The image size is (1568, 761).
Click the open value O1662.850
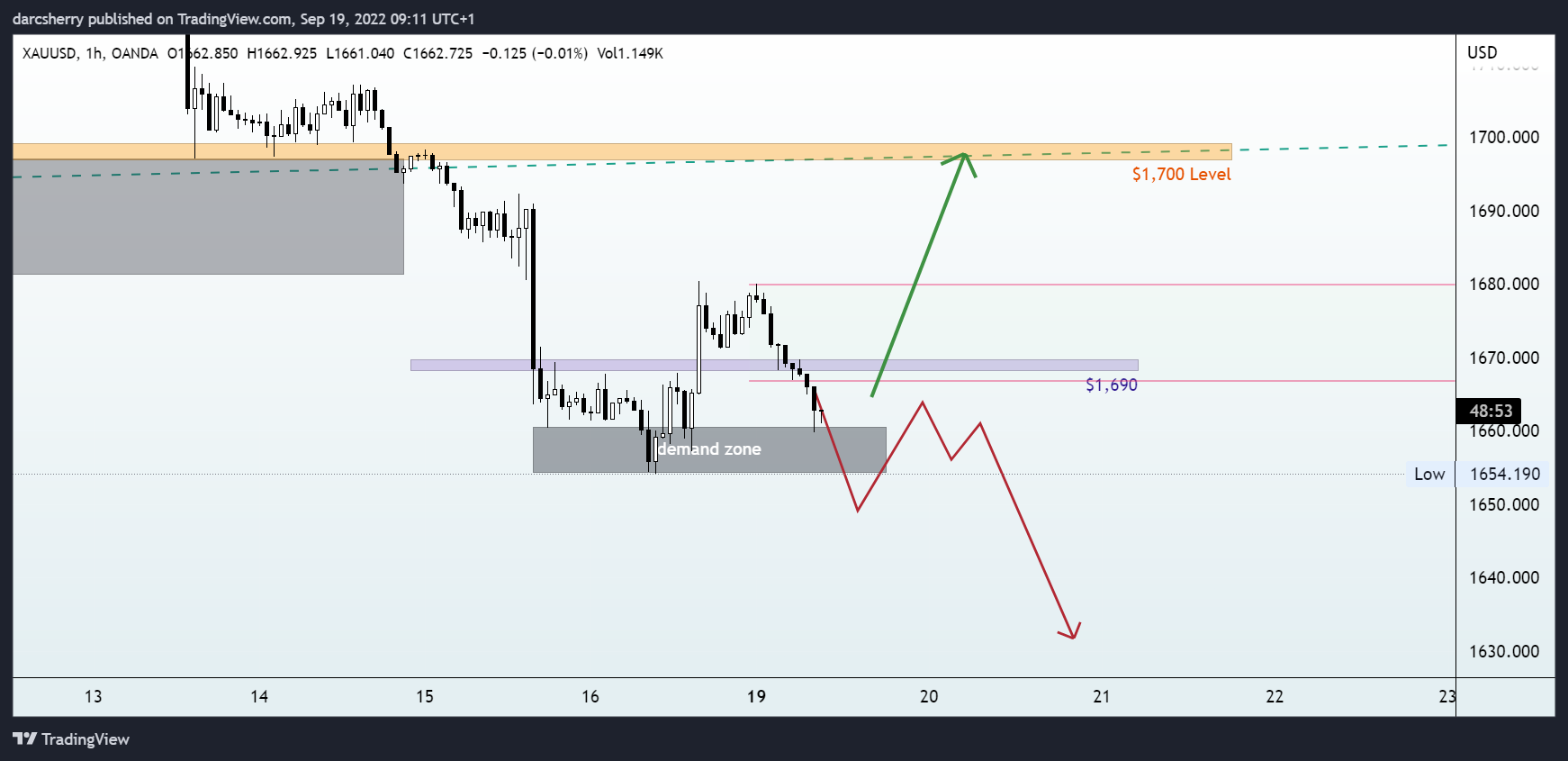[203, 53]
